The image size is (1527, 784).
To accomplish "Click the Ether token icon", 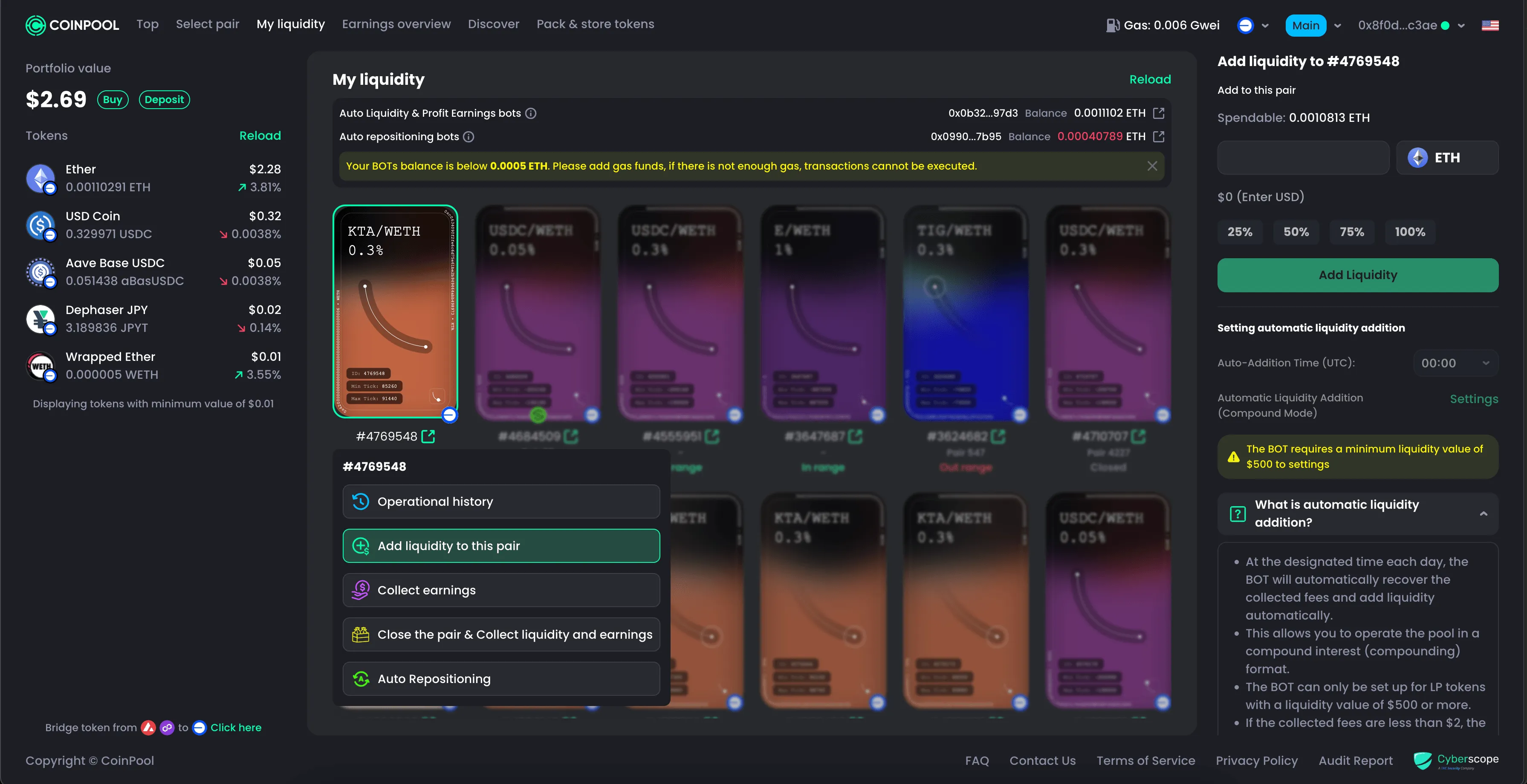I will pos(41,179).
